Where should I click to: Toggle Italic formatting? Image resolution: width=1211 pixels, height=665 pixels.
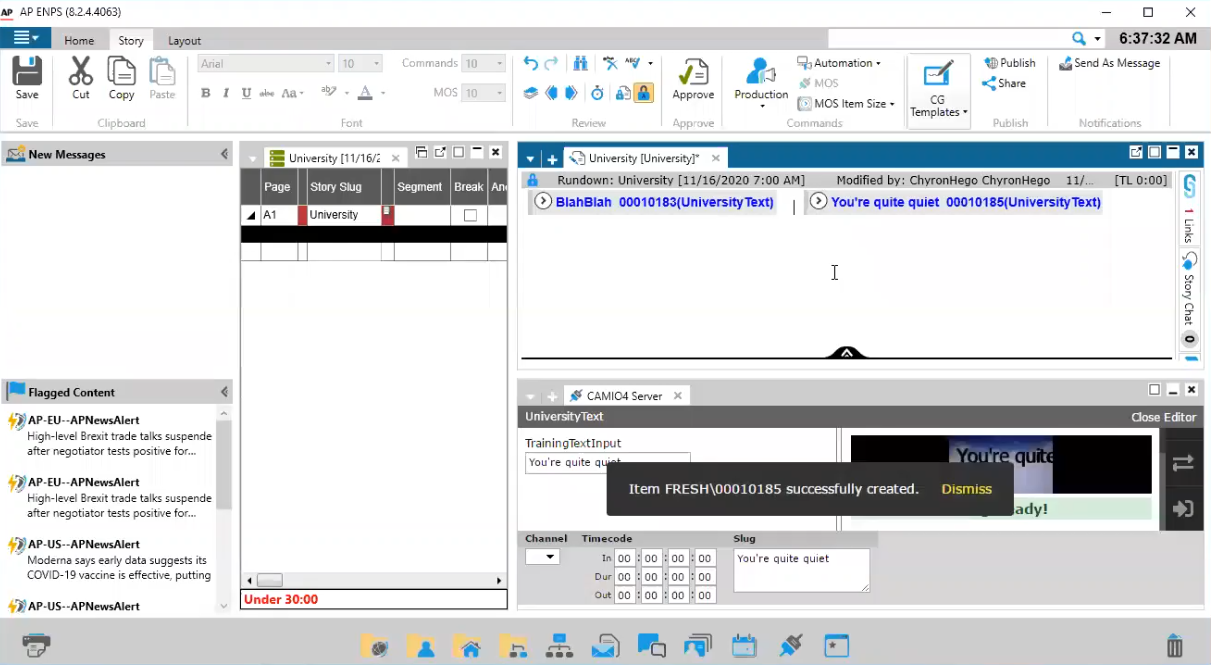click(226, 93)
